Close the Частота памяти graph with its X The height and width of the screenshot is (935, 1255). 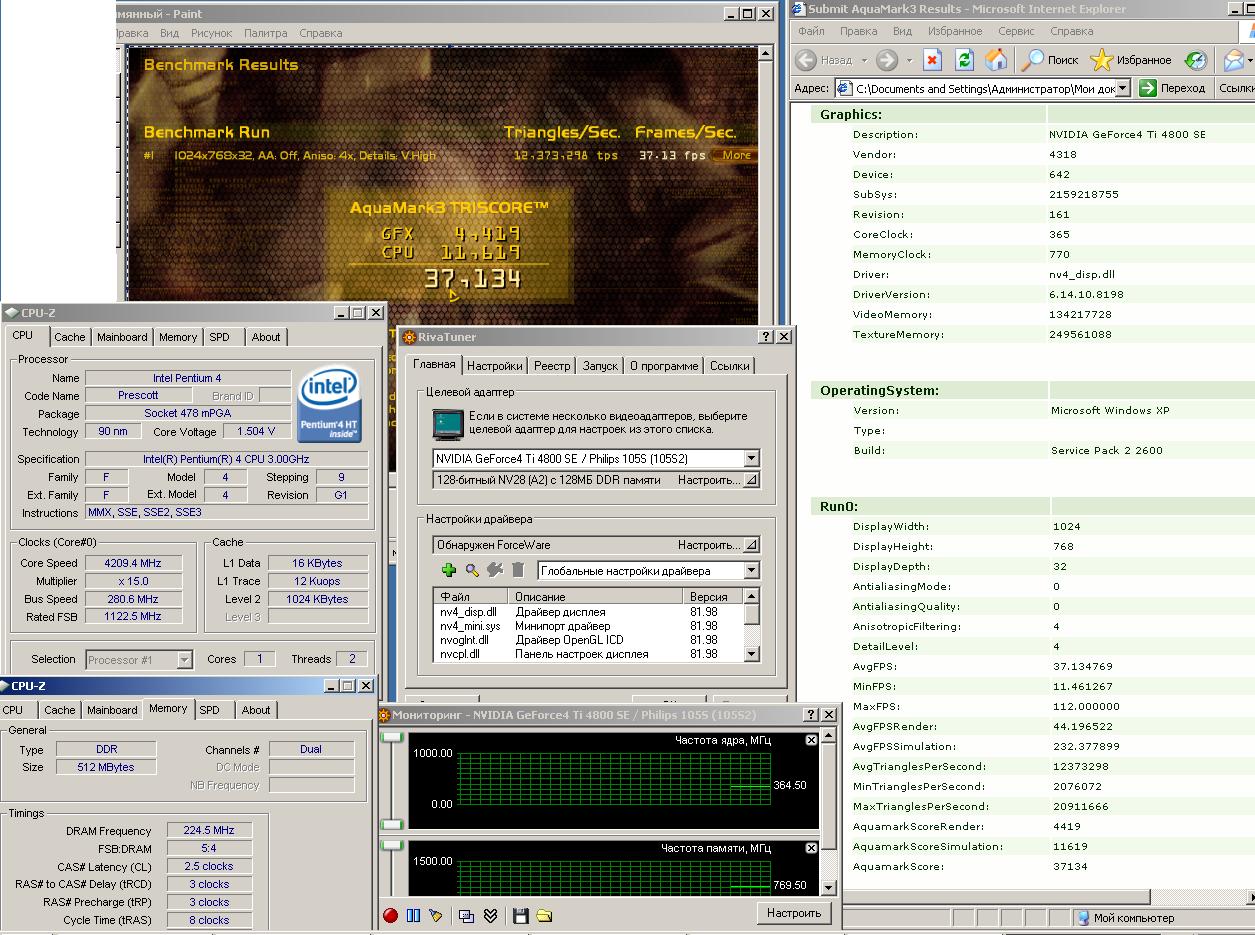click(x=811, y=848)
